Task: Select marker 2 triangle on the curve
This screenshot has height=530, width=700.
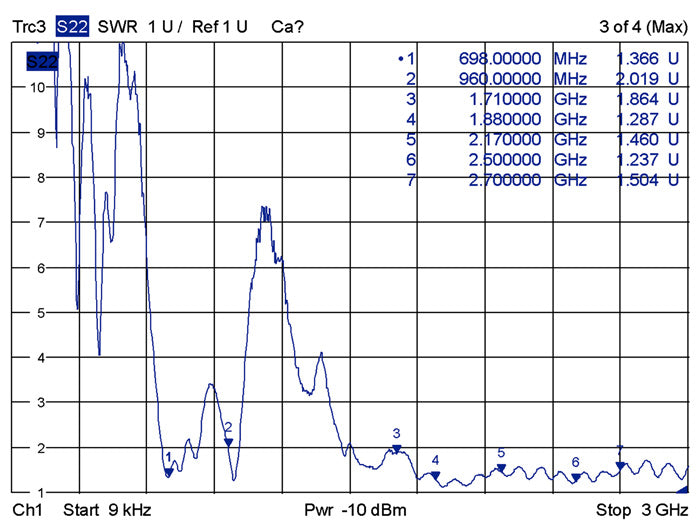Action: [228, 441]
